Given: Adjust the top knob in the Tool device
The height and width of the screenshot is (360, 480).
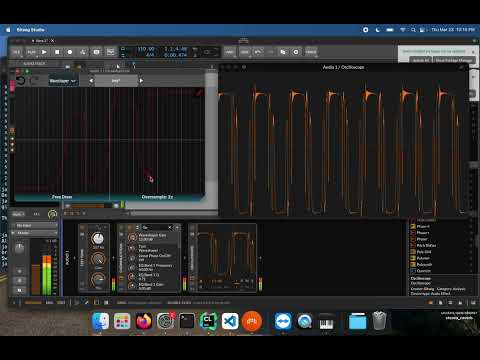Looking at the screenshot, I should click(98, 239).
